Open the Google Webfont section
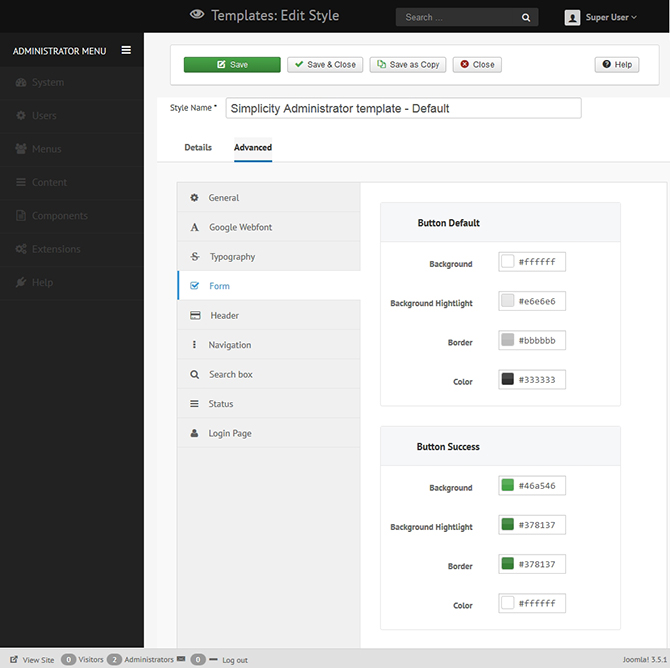The width and height of the screenshot is (670, 668). coord(269,227)
